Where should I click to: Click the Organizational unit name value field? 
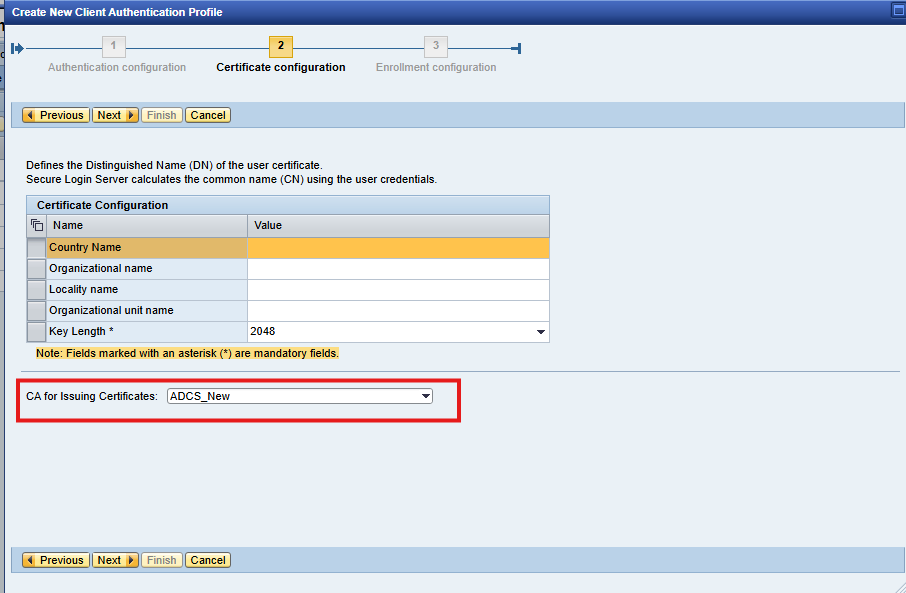398,311
